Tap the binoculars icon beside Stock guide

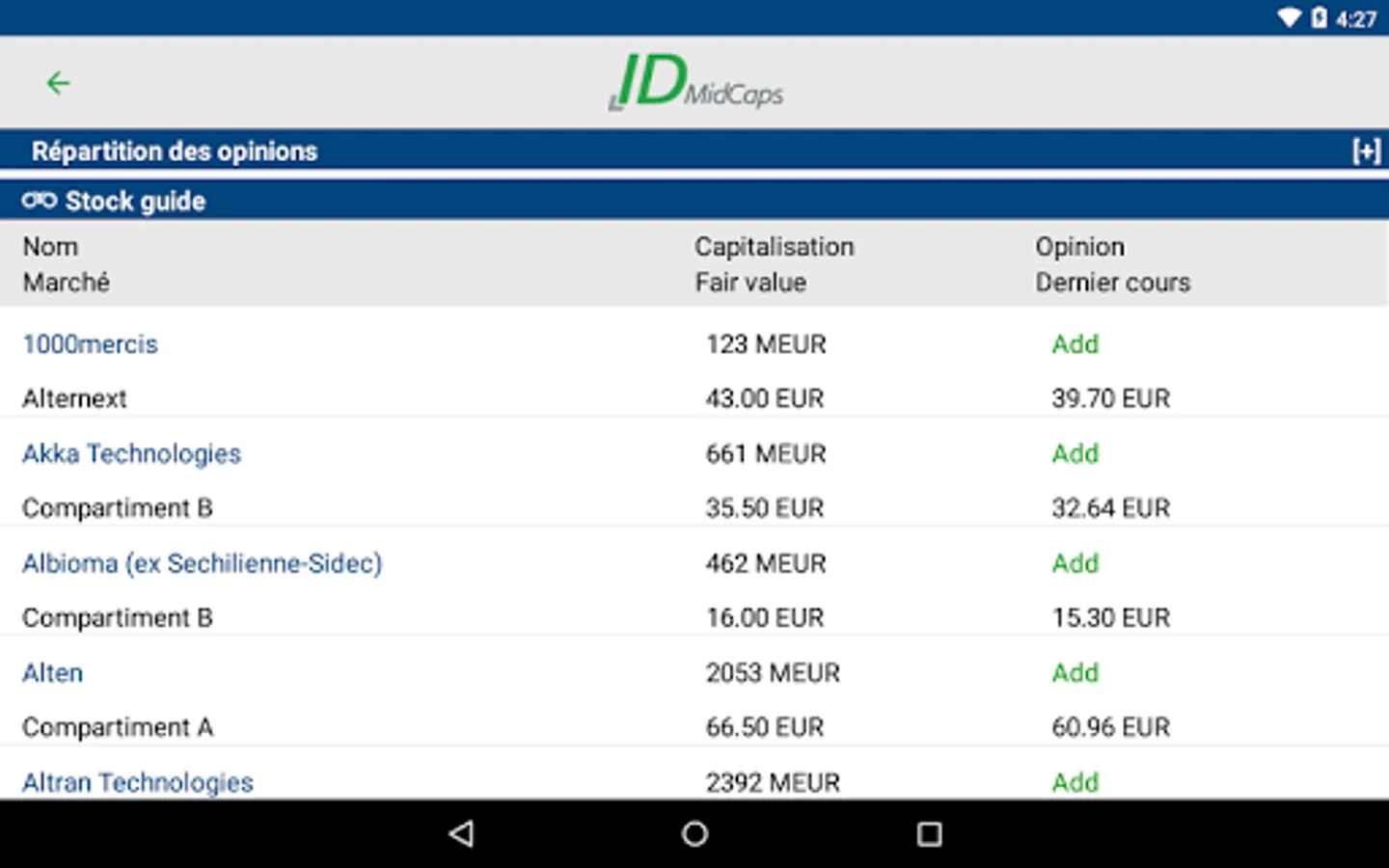(x=40, y=201)
